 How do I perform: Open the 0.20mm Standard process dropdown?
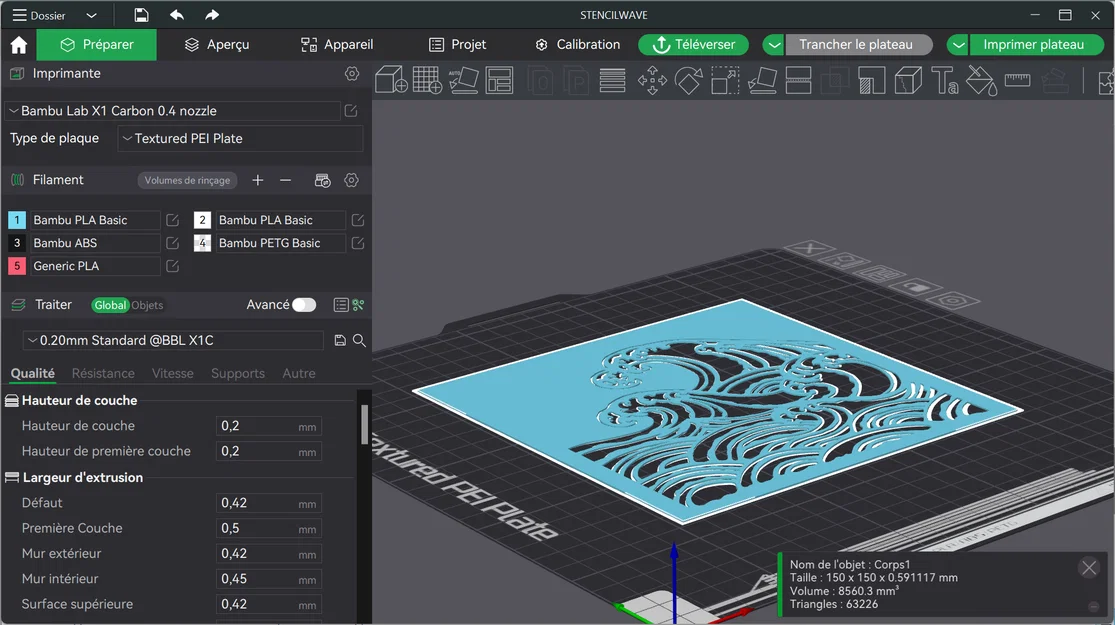pyautogui.click(x=174, y=341)
